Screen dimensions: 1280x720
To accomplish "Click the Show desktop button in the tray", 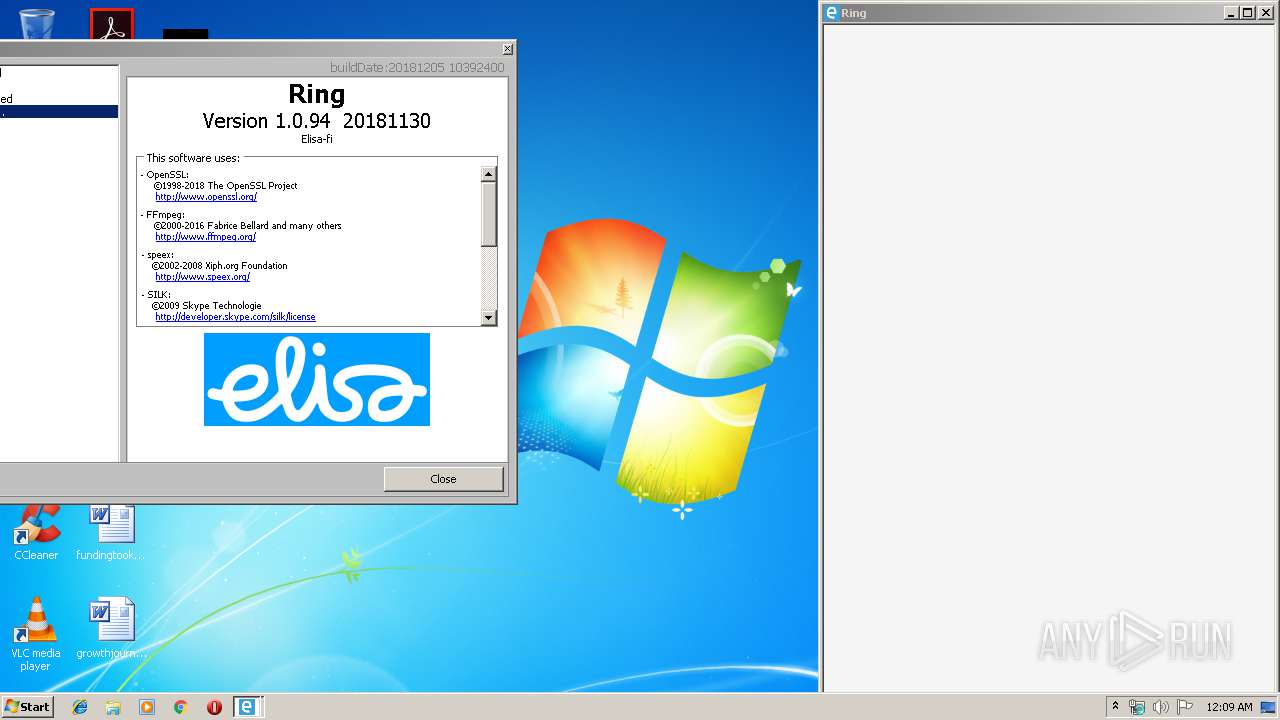I will click(1269, 707).
